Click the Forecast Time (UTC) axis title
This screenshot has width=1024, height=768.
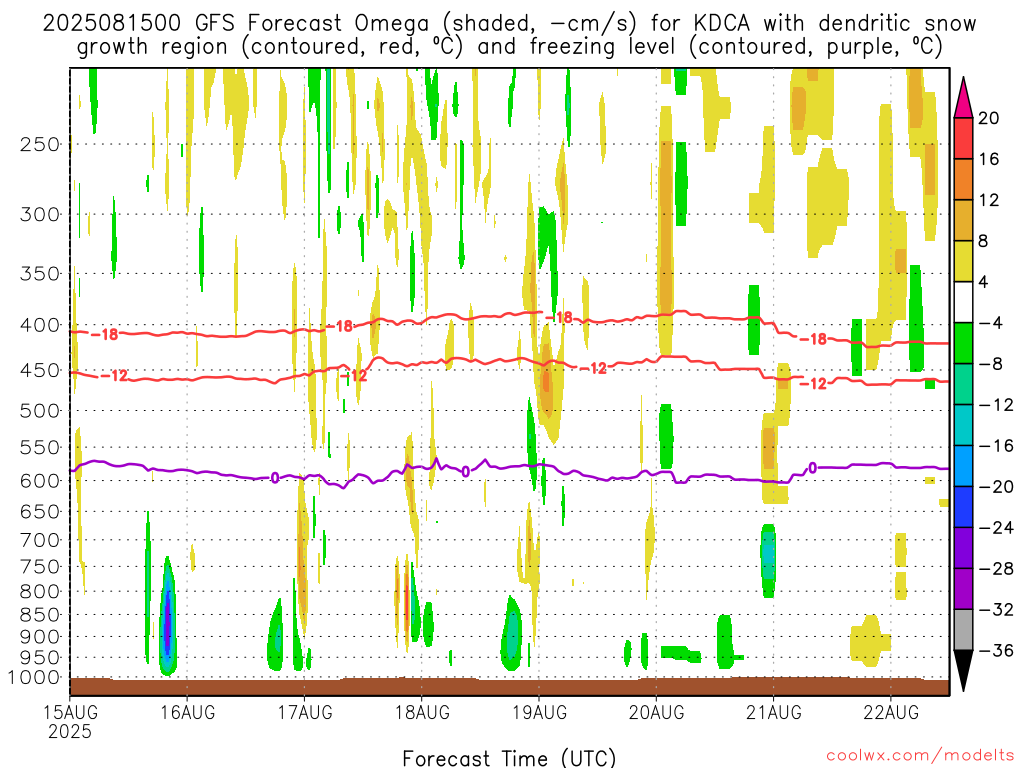tap(509, 758)
